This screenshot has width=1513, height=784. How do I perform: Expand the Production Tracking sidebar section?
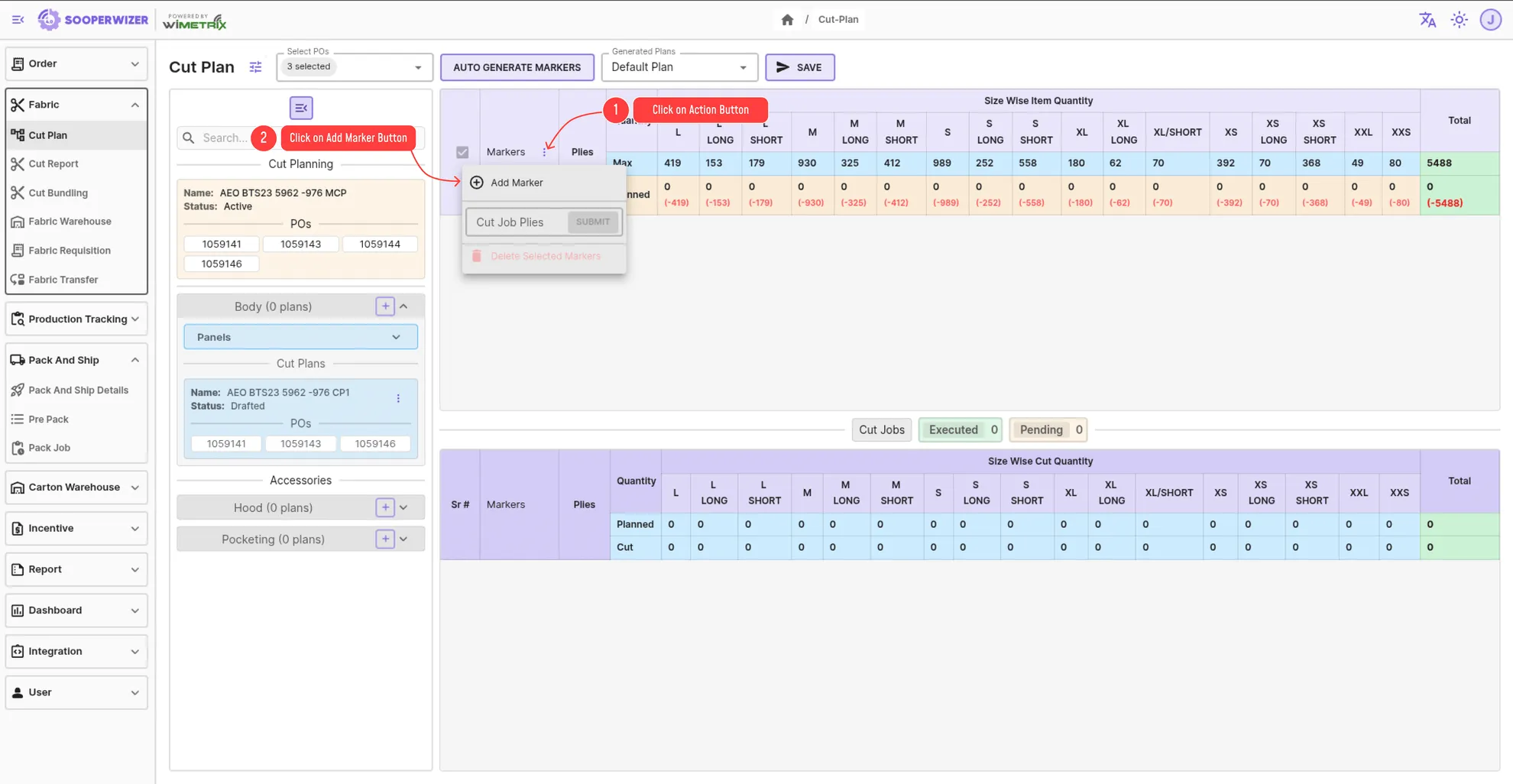click(76, 319)
